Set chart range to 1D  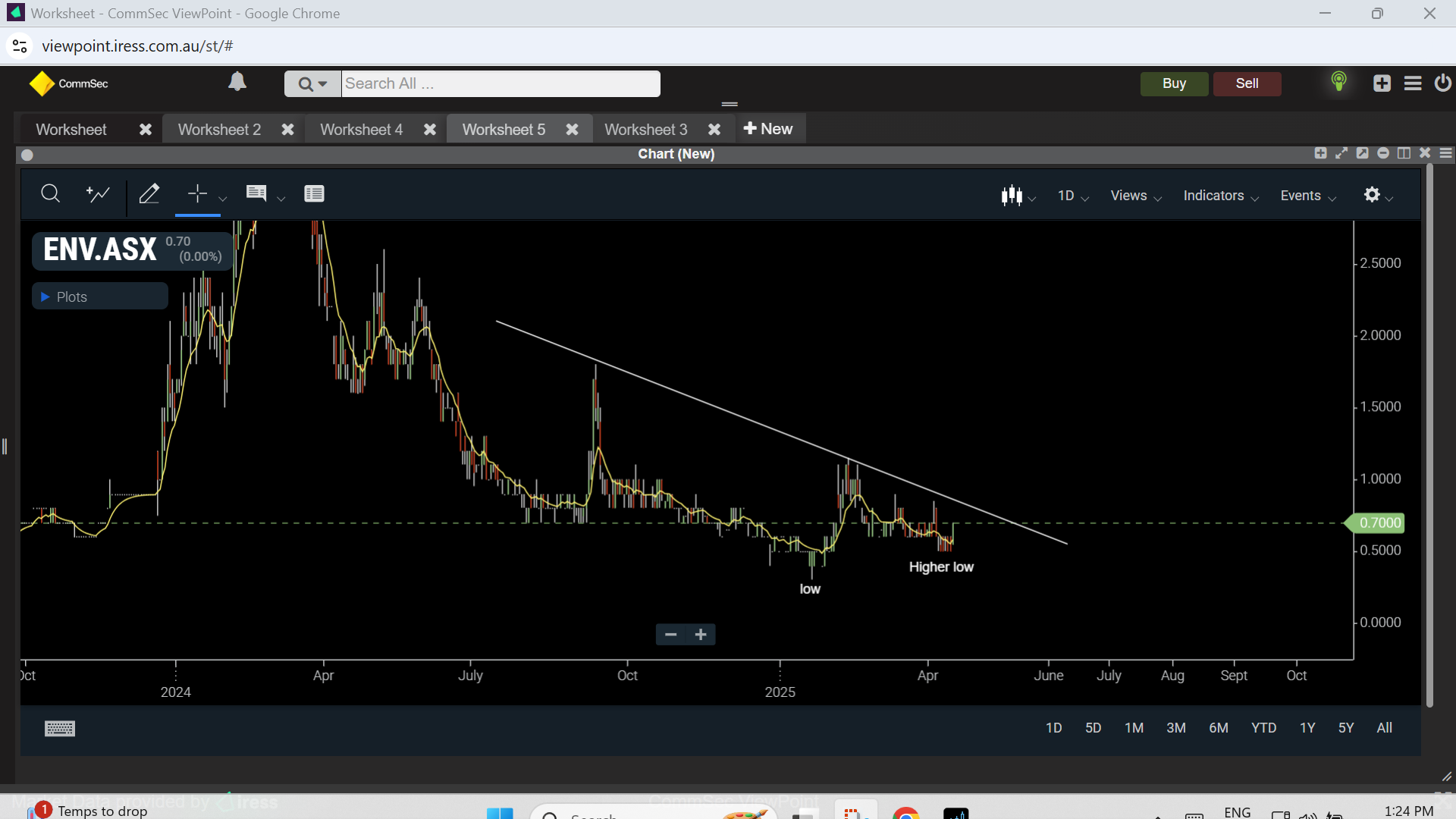(1053, 728)
